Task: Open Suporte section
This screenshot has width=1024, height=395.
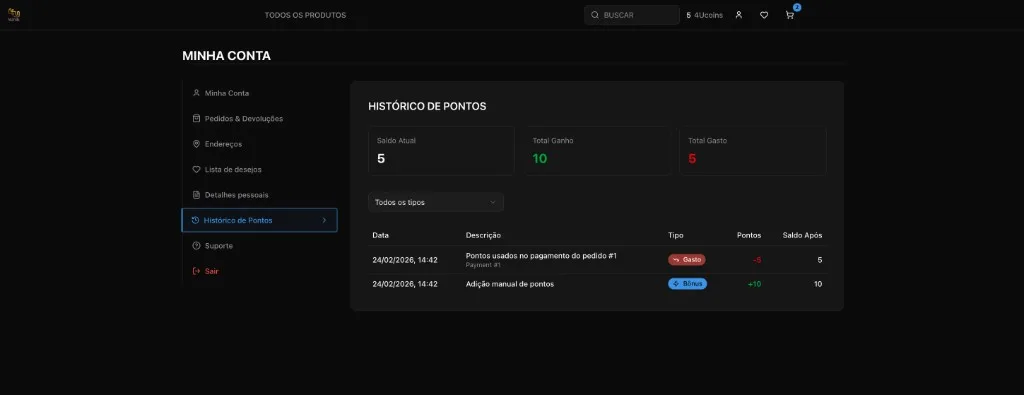Action: point(259,246)
